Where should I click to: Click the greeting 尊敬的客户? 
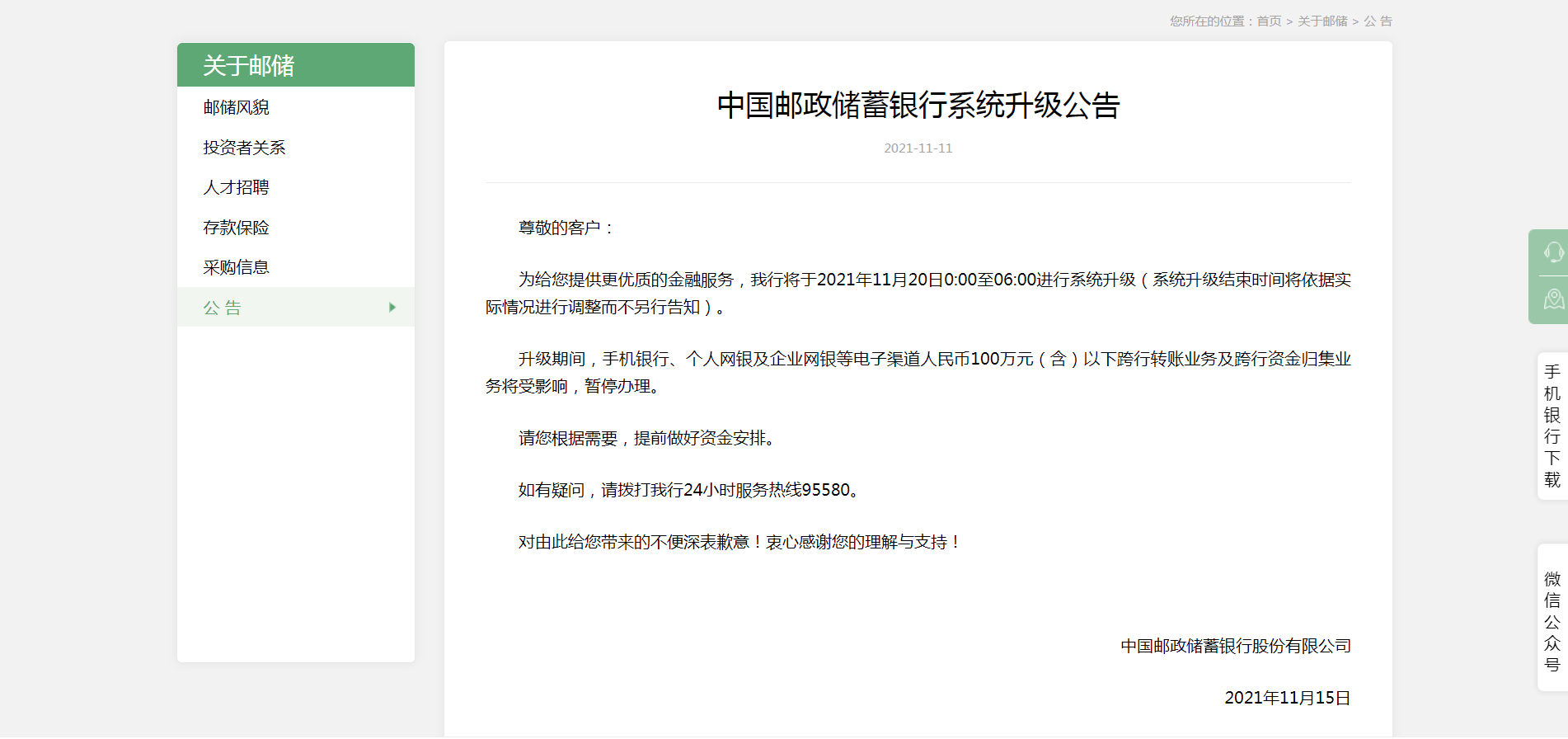566,228
